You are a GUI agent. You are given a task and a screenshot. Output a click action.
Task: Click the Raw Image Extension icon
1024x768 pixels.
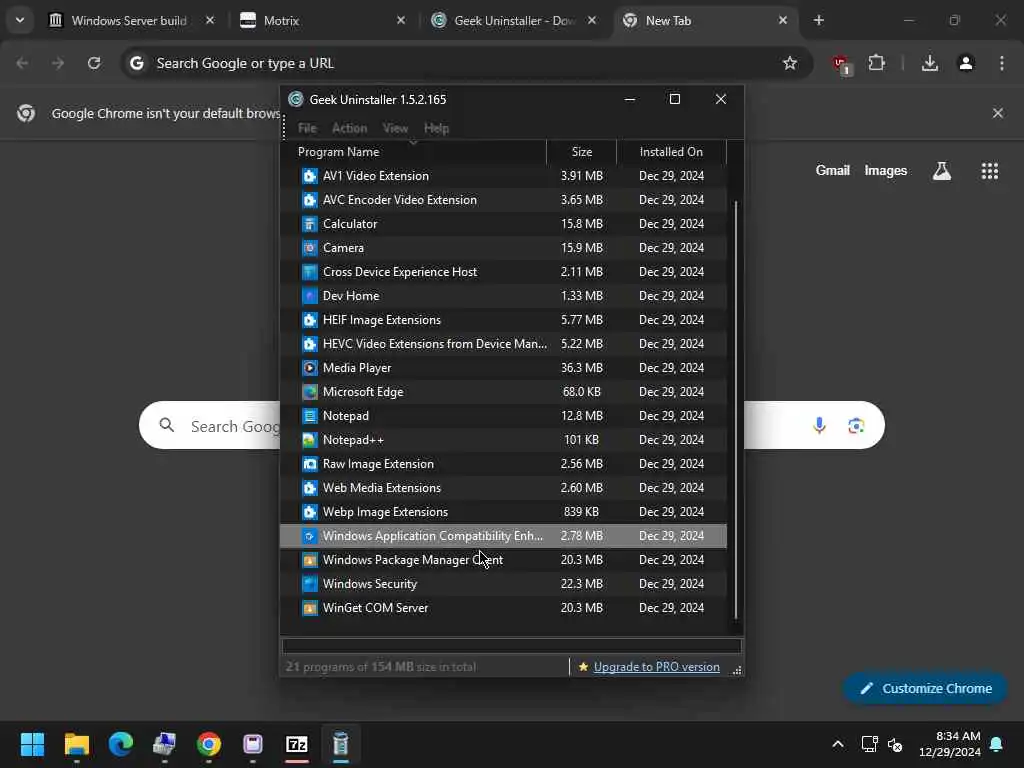pos(310,464)
